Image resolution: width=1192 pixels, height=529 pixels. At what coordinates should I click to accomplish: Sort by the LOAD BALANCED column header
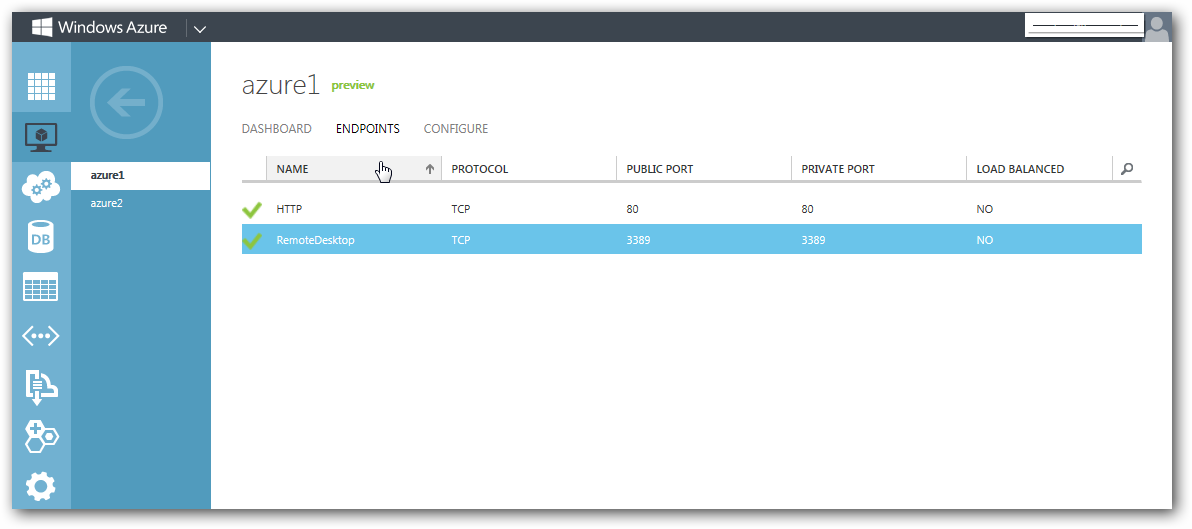(x=1020, y=169)
